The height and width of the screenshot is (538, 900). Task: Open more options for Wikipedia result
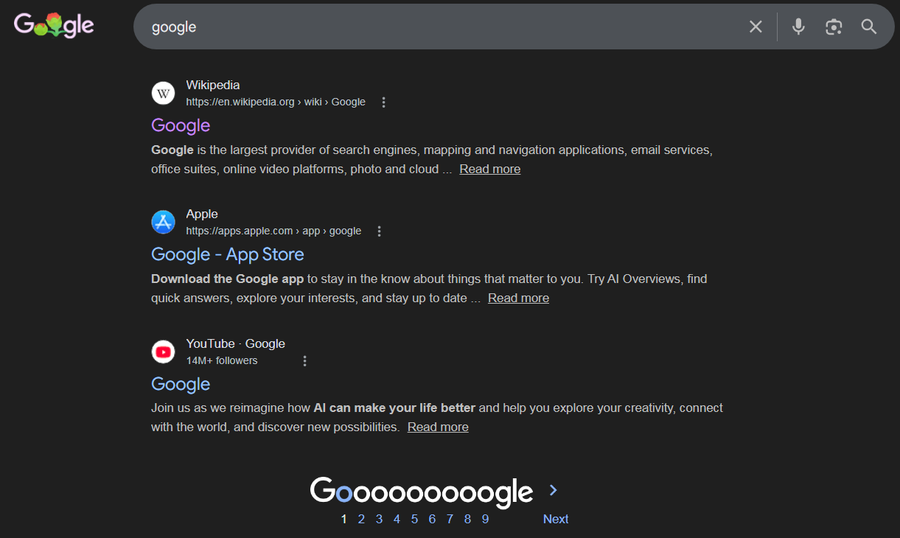click(384, 102)
